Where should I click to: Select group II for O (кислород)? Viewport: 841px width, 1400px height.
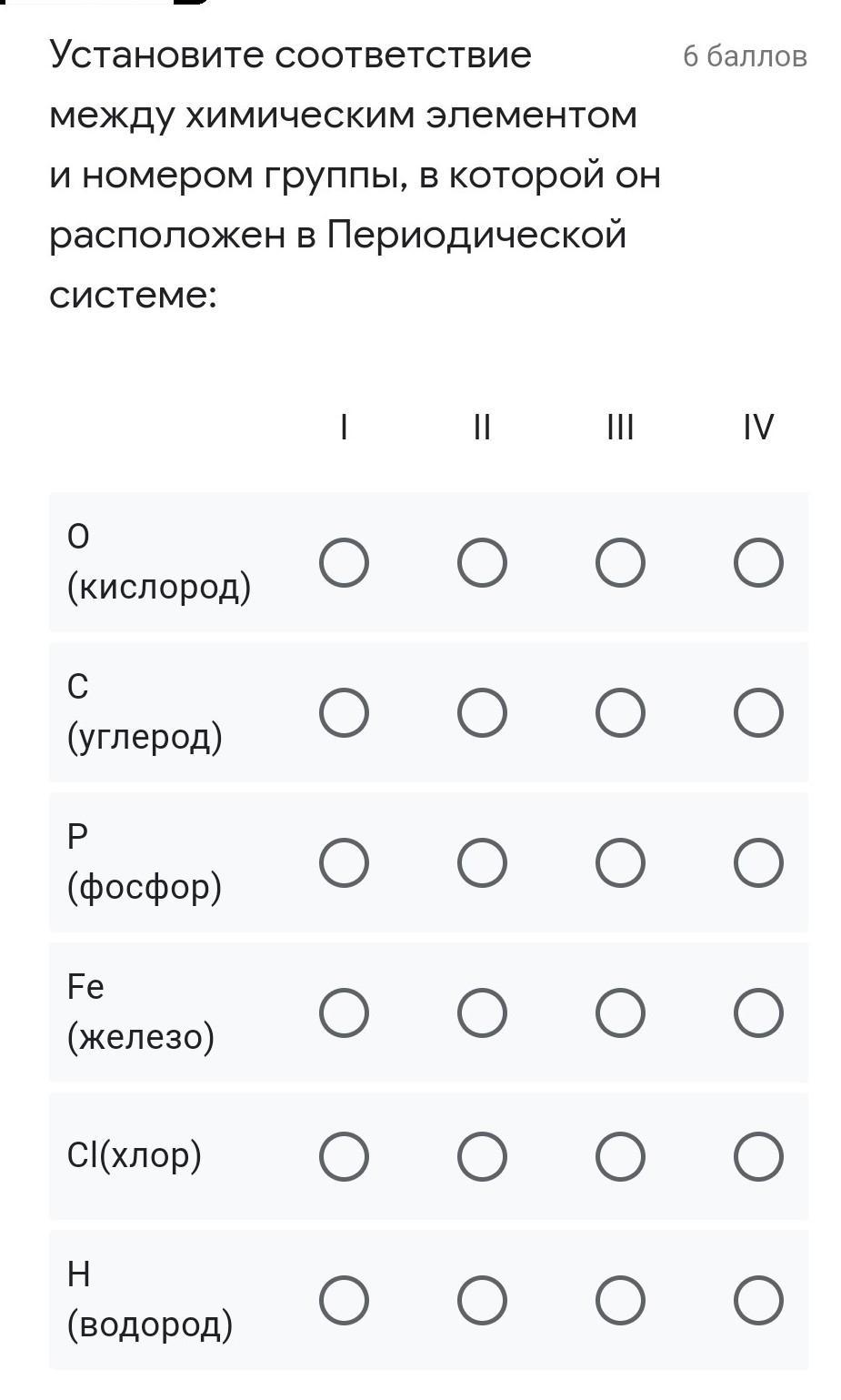[482, 562]
